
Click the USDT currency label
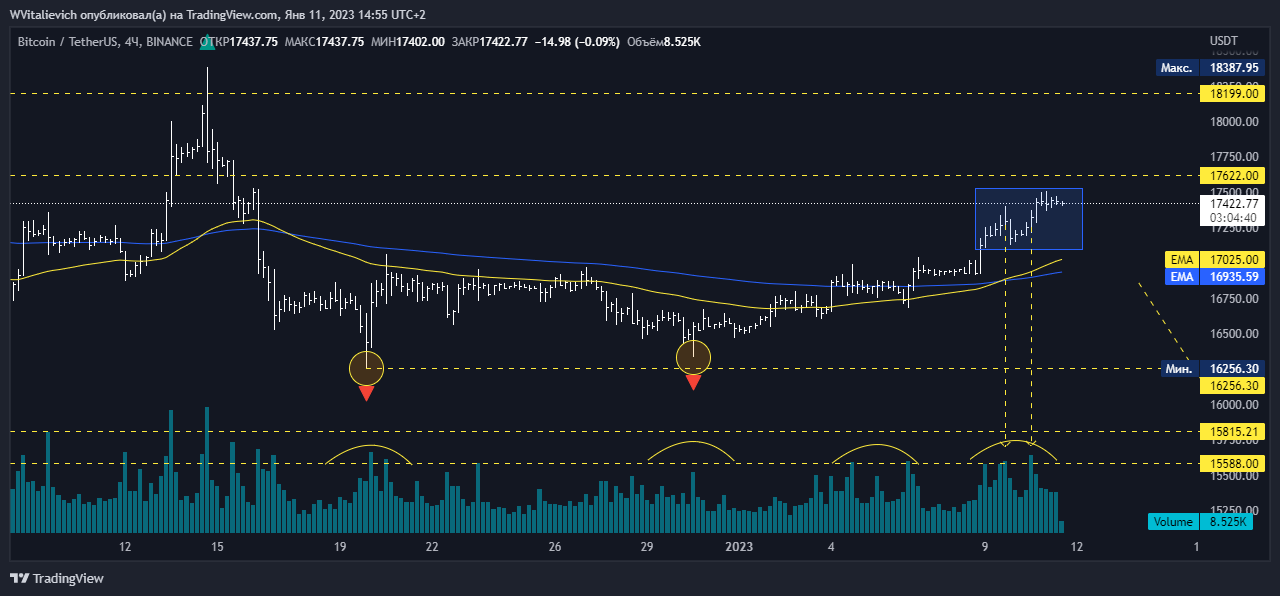(1224, 41)
